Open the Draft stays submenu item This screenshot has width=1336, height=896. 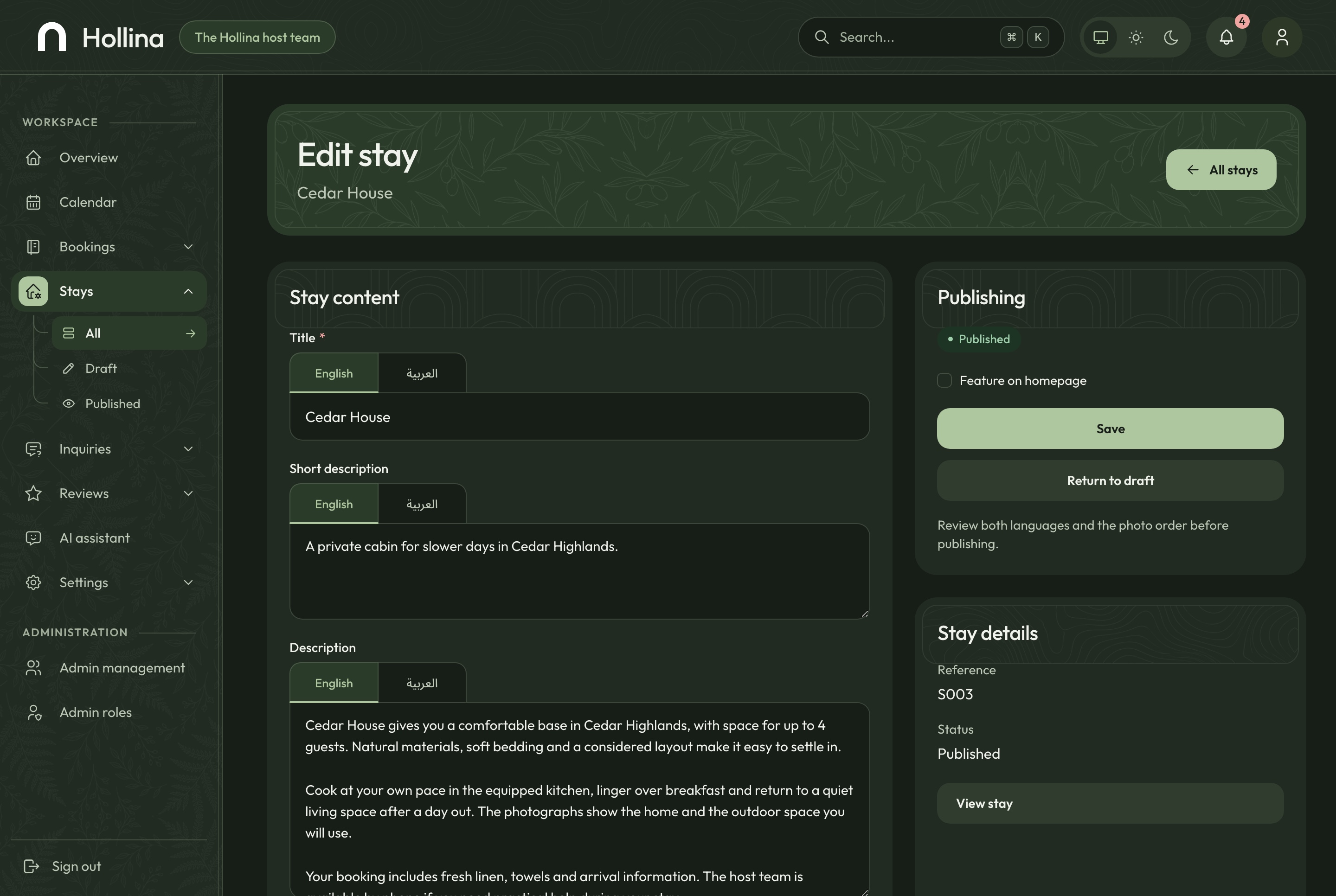pos(128,369)
